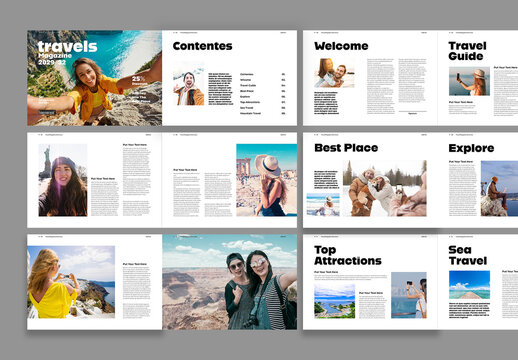
Task: Select the couple photo on the Welcome page
Action: pyautogui.click(x=334, y=73)
